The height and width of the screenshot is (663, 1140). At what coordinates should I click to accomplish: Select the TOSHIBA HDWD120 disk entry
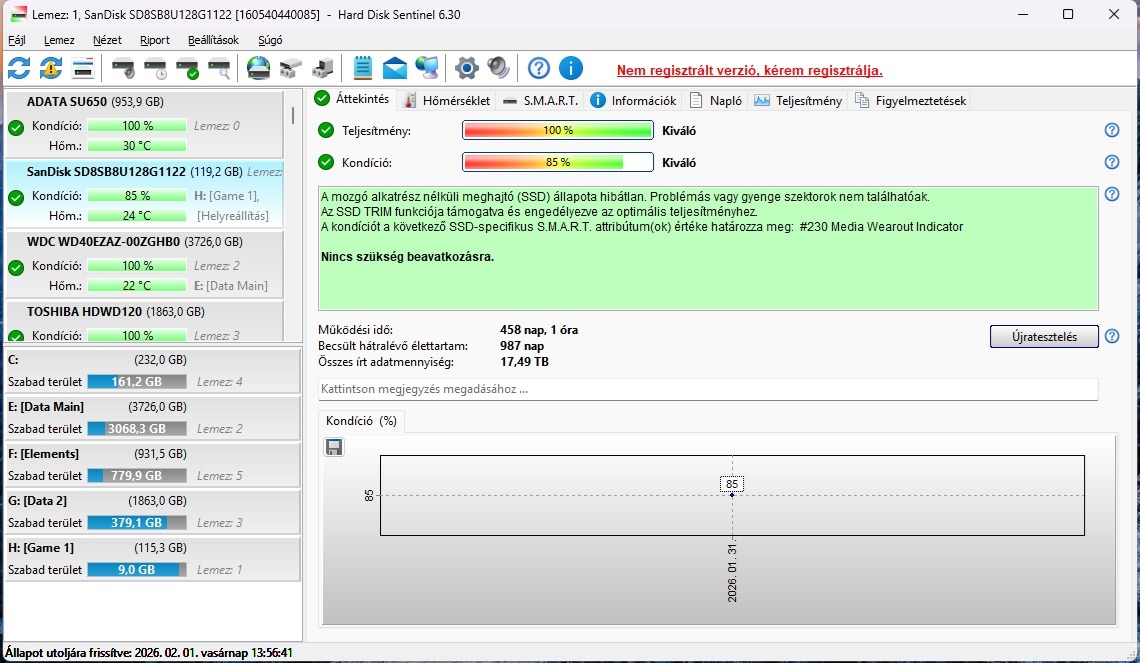[x=144, y=321]
